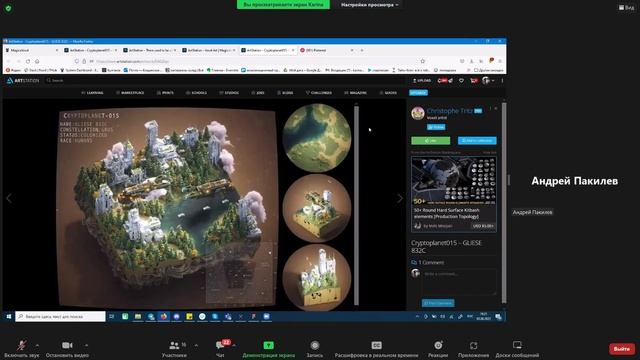Viewport: 640px width, 360px height.
Task: Open ArtStation Challenges menu item
Action: tap(319, 93)
